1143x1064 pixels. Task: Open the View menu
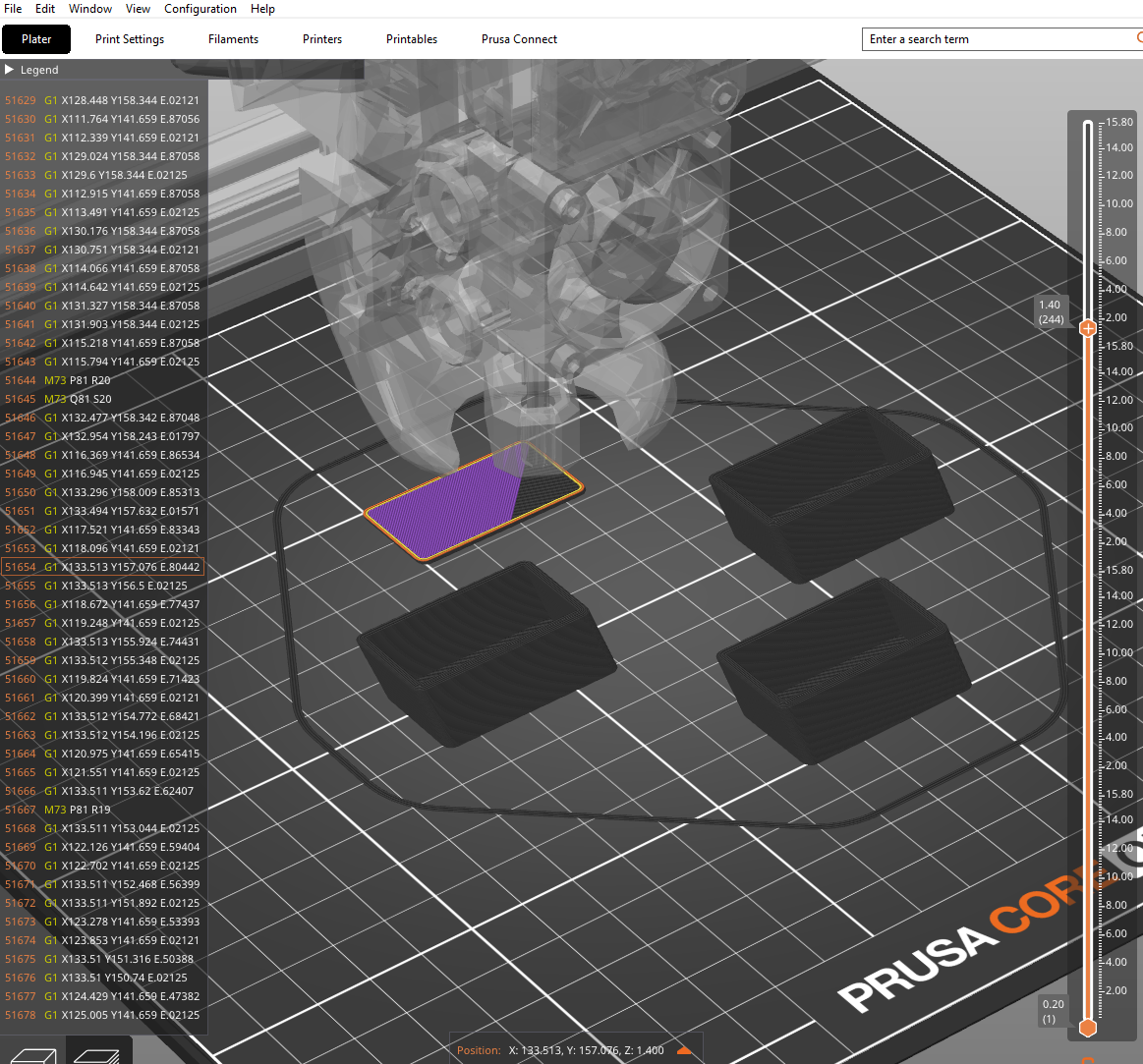click(x=138, y=9)
